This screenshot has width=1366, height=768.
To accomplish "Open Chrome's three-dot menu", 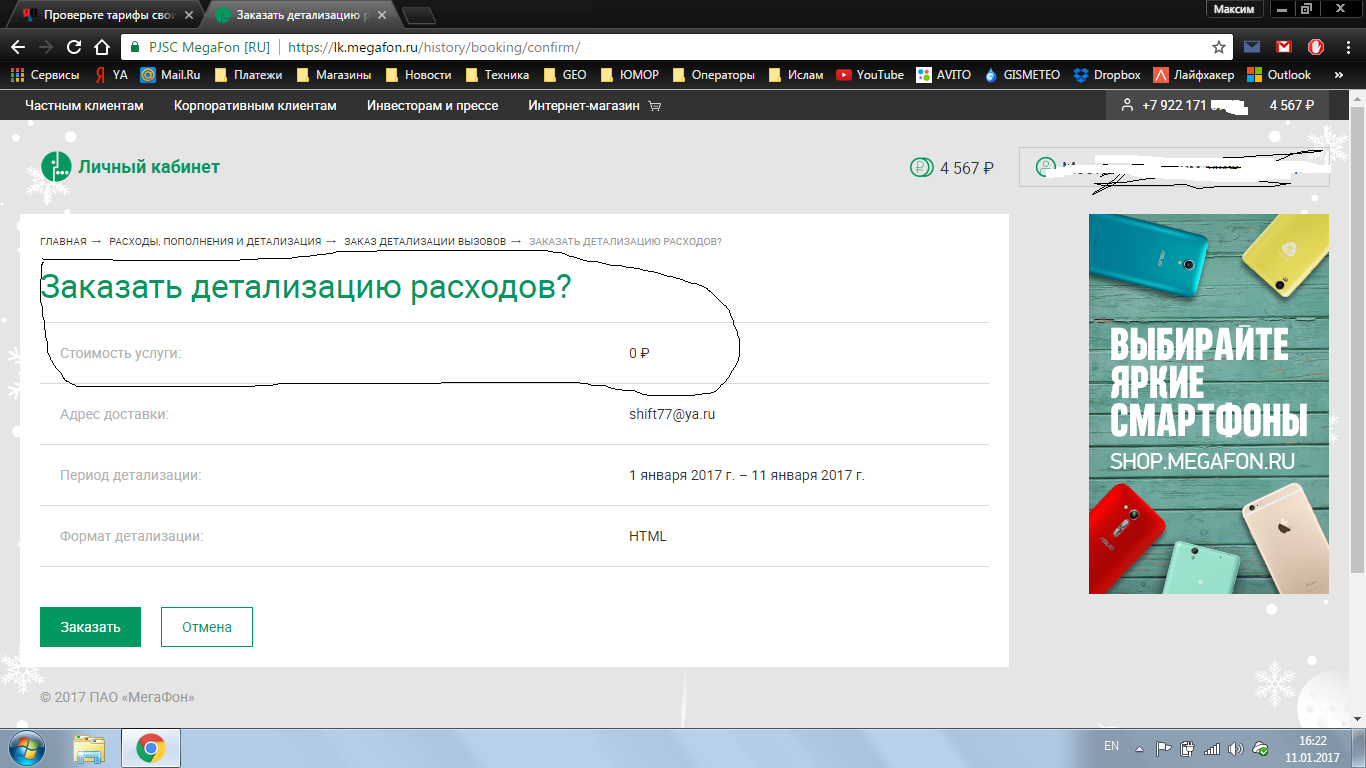I will tap(1346, 47).
